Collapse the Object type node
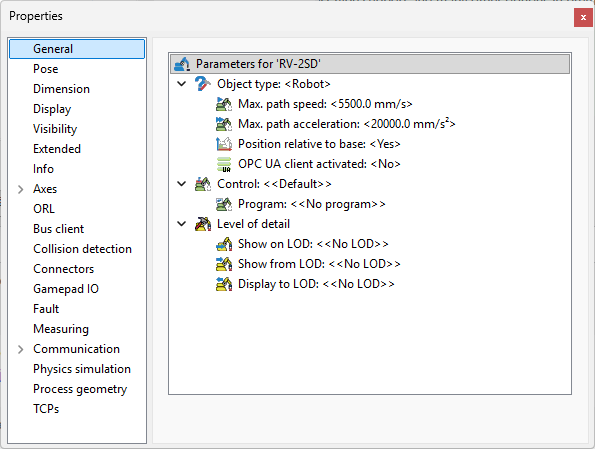 tap(182, 83)
